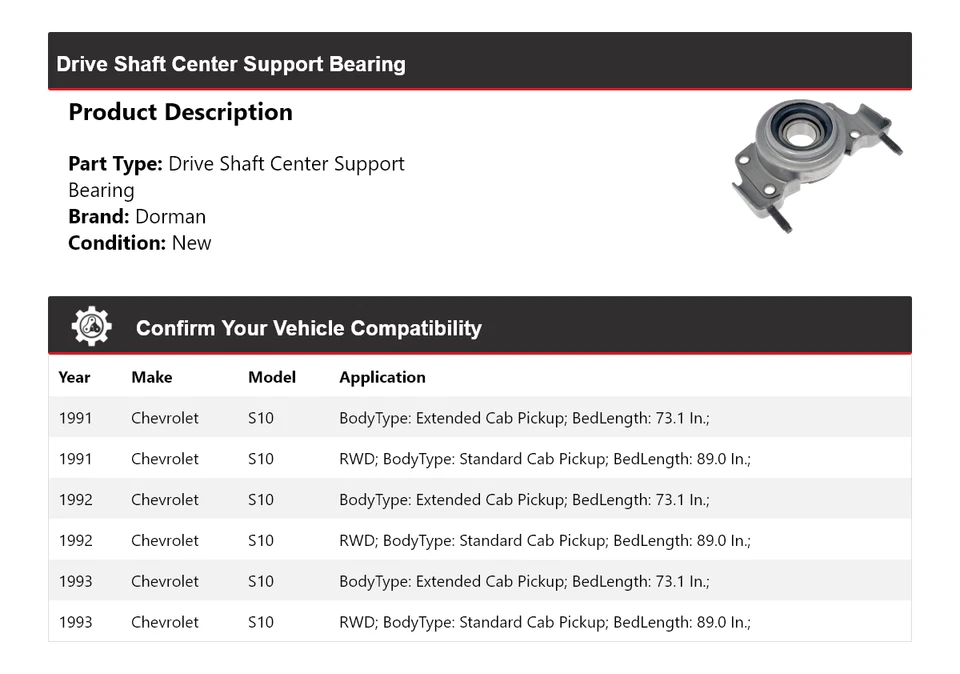Click the Confirm Your Vehicle Compatibility heading text
Viewport: 960px width, 674px height.
point(308,328)
